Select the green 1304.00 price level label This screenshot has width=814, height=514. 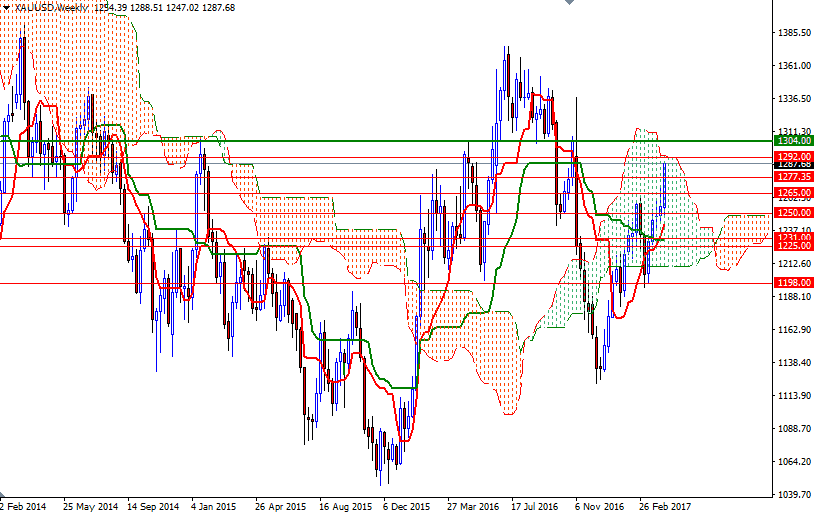point(793,141)
